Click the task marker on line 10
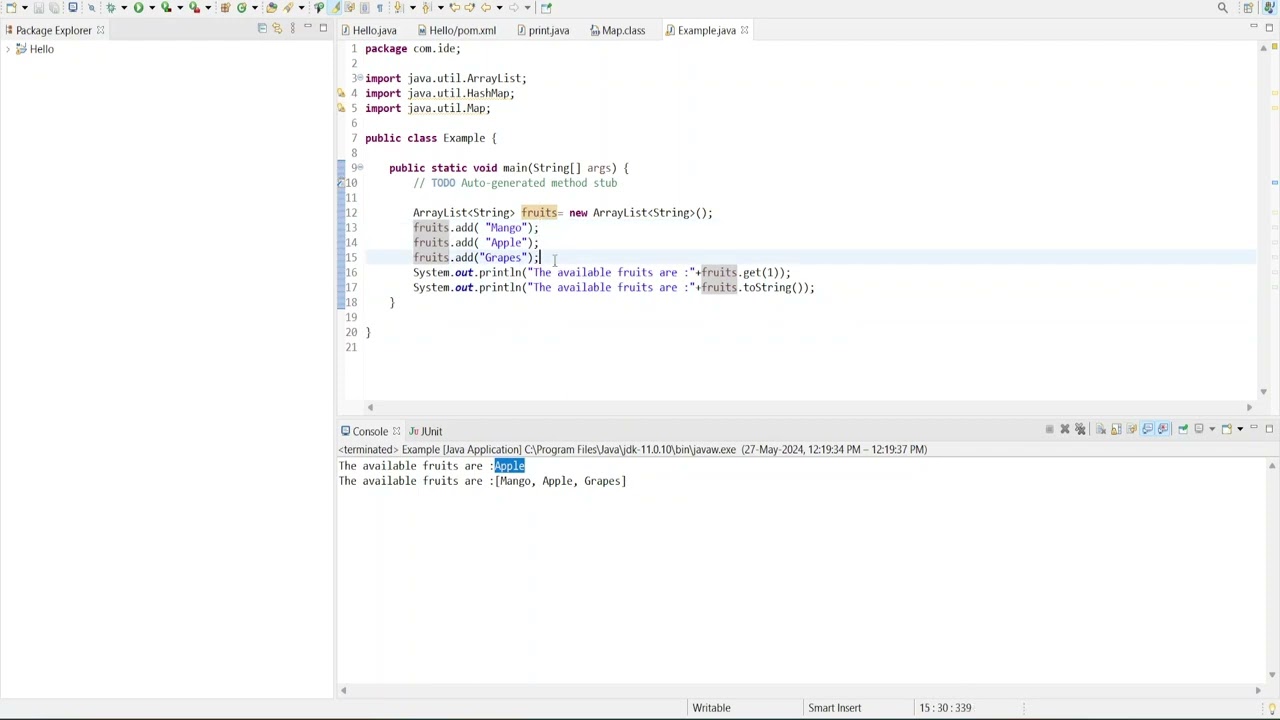Viewport: 1280px width, 720px height. click(x=341, y=183)
